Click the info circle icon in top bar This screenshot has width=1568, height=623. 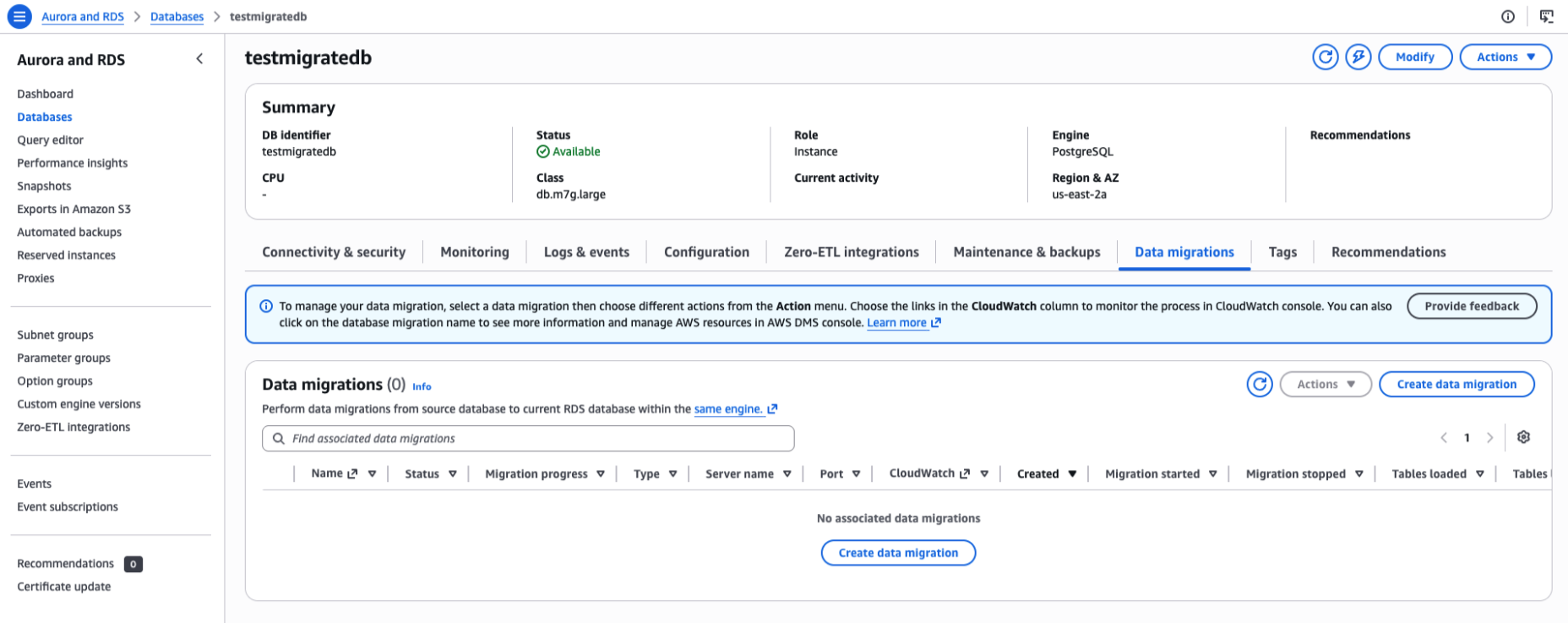(x=1508, y=16)
